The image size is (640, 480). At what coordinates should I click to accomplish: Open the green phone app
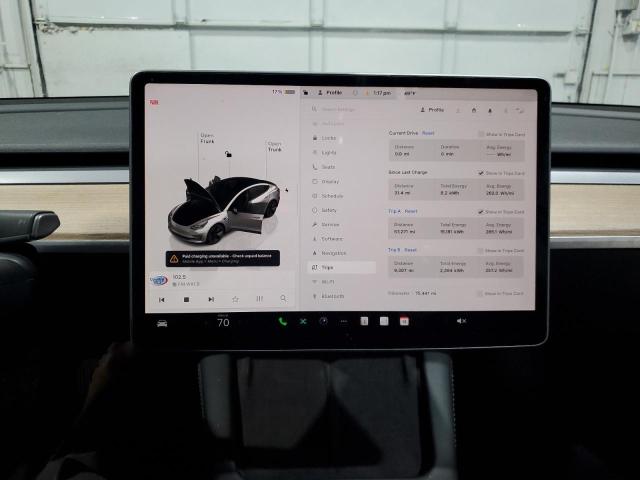coord(282,321)
